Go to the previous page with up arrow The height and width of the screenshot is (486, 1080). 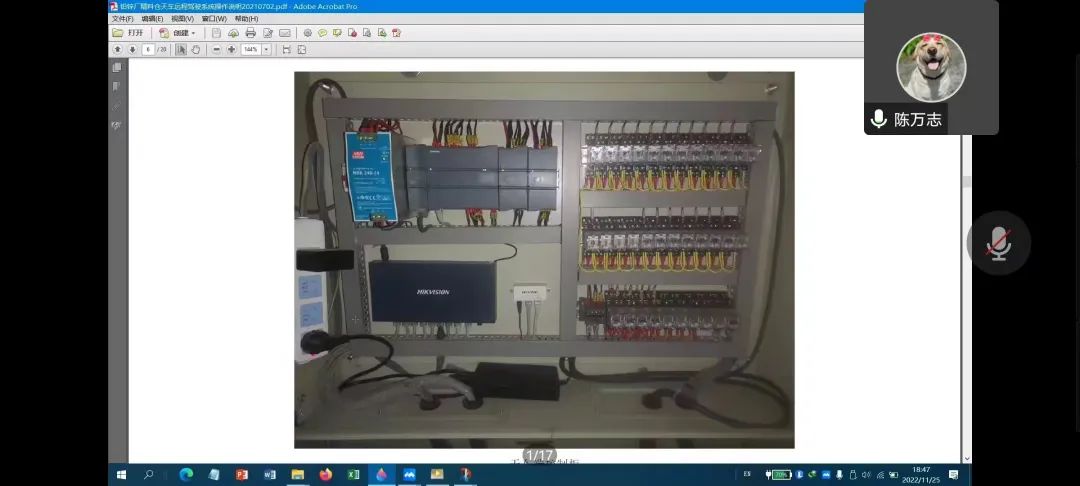[117, 49]
